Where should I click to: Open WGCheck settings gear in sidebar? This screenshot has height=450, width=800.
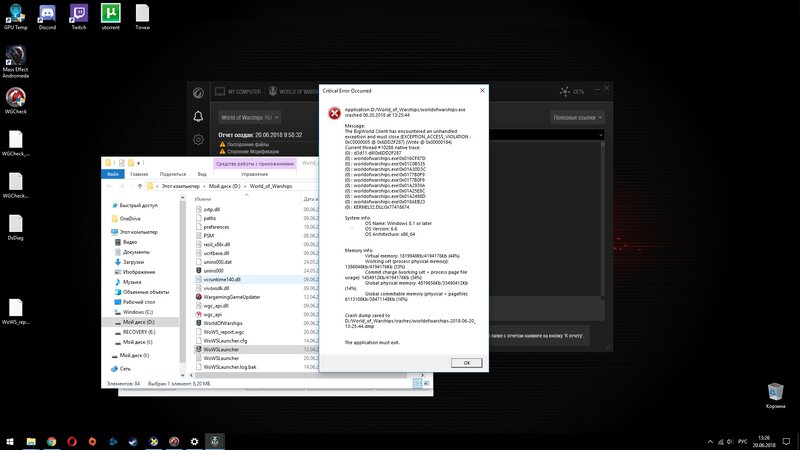pos(198,139)
